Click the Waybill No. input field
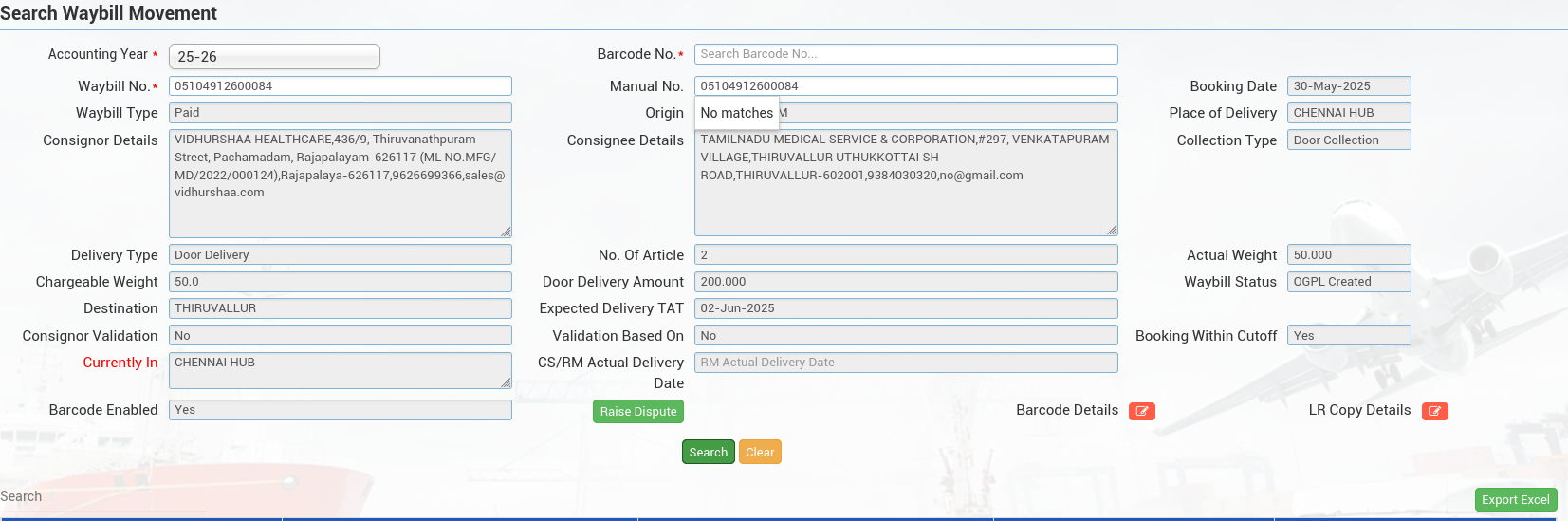 [x=340, y=86]
